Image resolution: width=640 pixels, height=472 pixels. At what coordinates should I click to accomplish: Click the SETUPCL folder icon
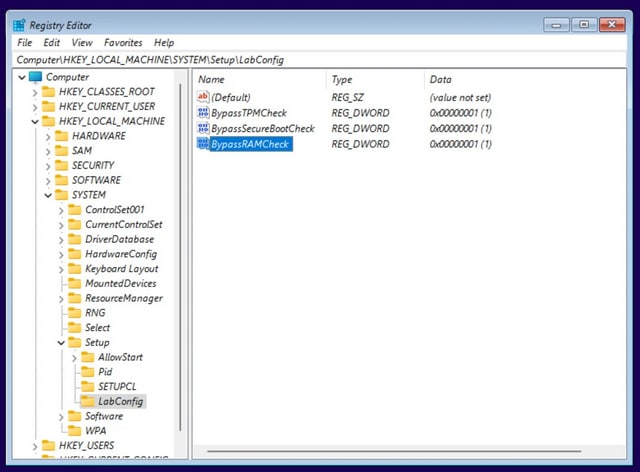[x=88, y=386]
